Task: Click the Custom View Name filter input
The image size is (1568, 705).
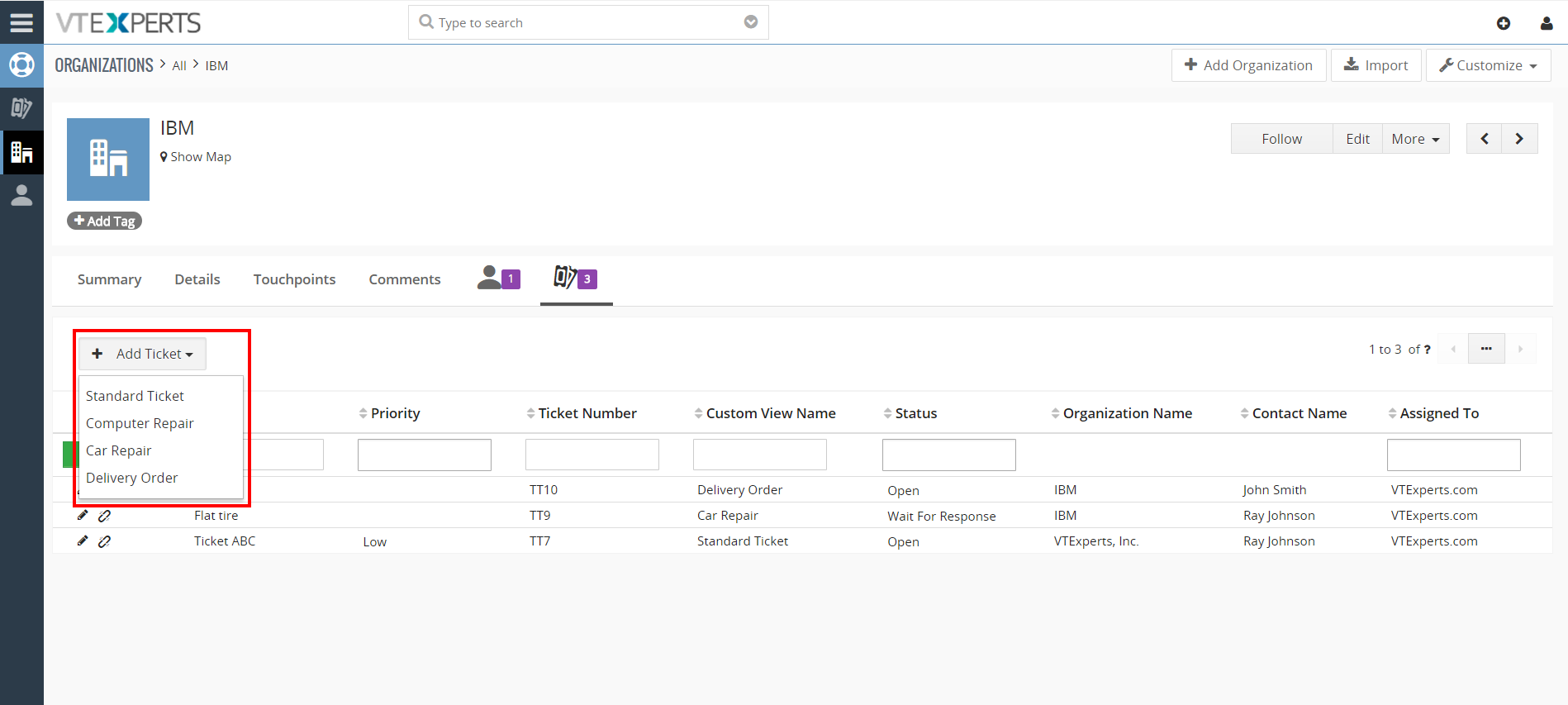Action: tap(760, 455)
